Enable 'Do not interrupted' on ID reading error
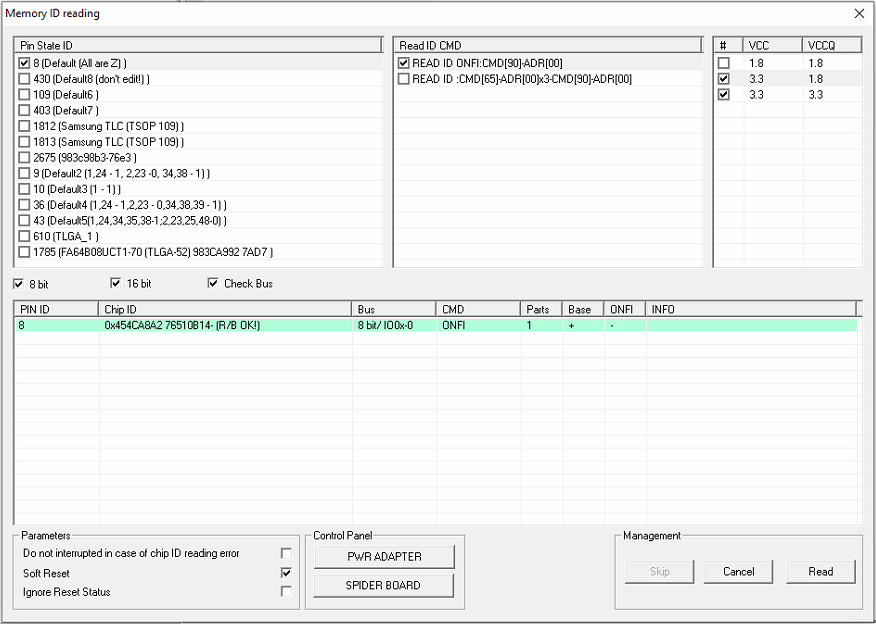Screen dimensions: 876x624 pos(287,553)
